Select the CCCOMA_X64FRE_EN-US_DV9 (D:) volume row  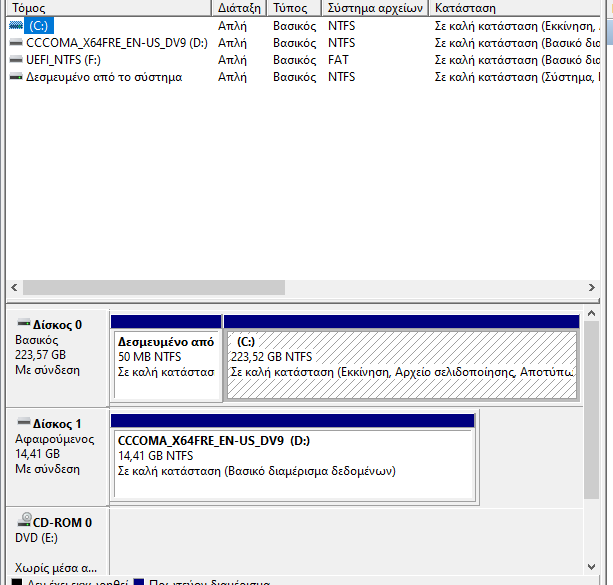pyautogui.click(x=303, y=43)
